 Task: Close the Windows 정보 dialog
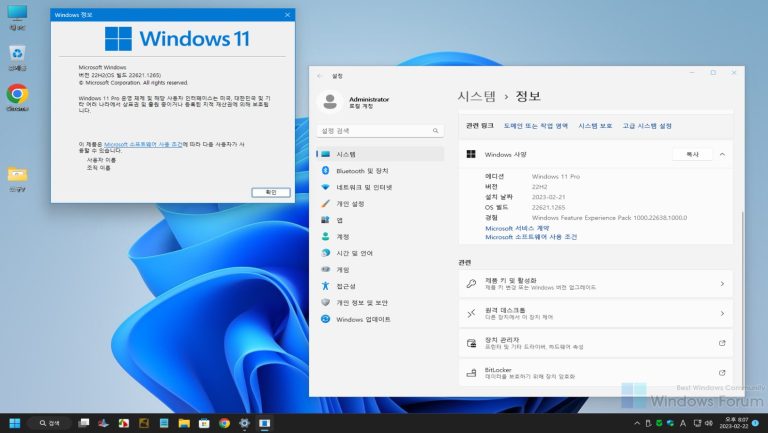[288, 15]
